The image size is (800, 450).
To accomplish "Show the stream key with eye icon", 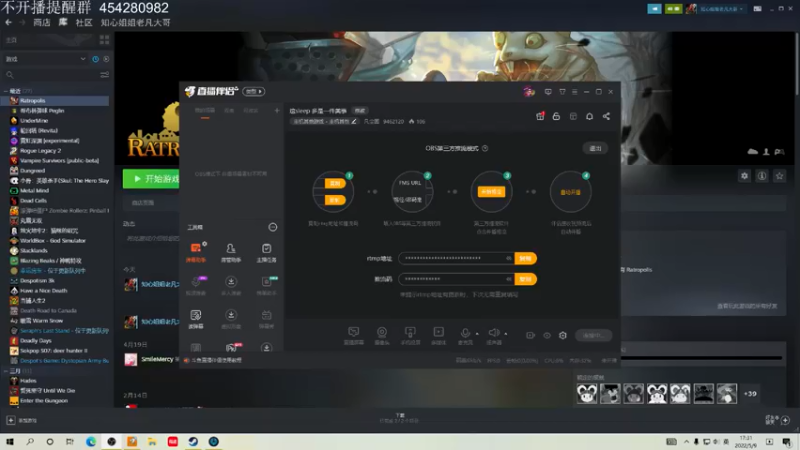I will point(509,279).
